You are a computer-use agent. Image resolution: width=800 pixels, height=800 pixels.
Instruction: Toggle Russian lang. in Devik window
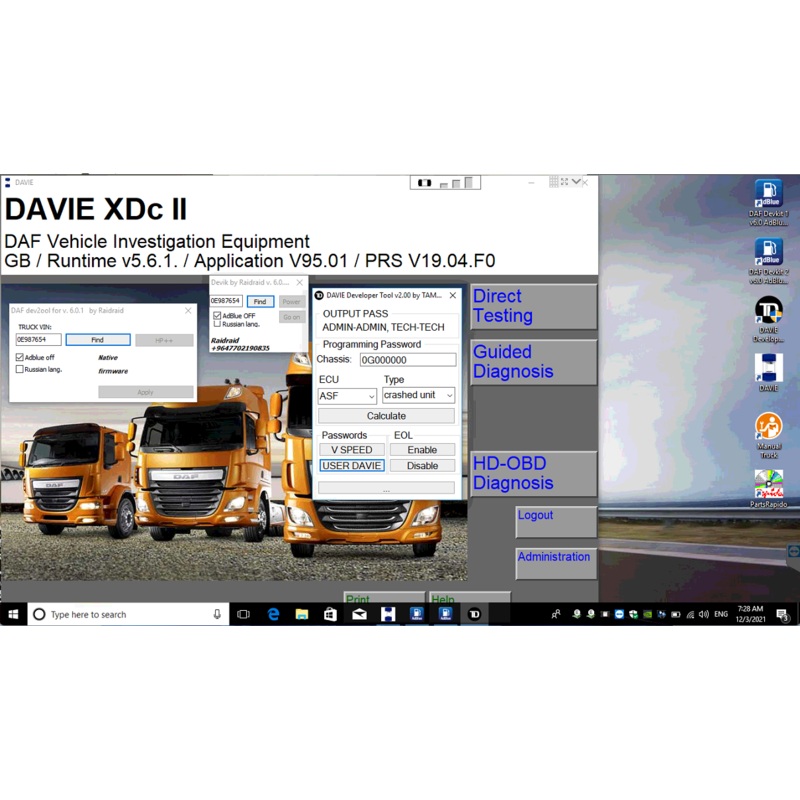217,324
